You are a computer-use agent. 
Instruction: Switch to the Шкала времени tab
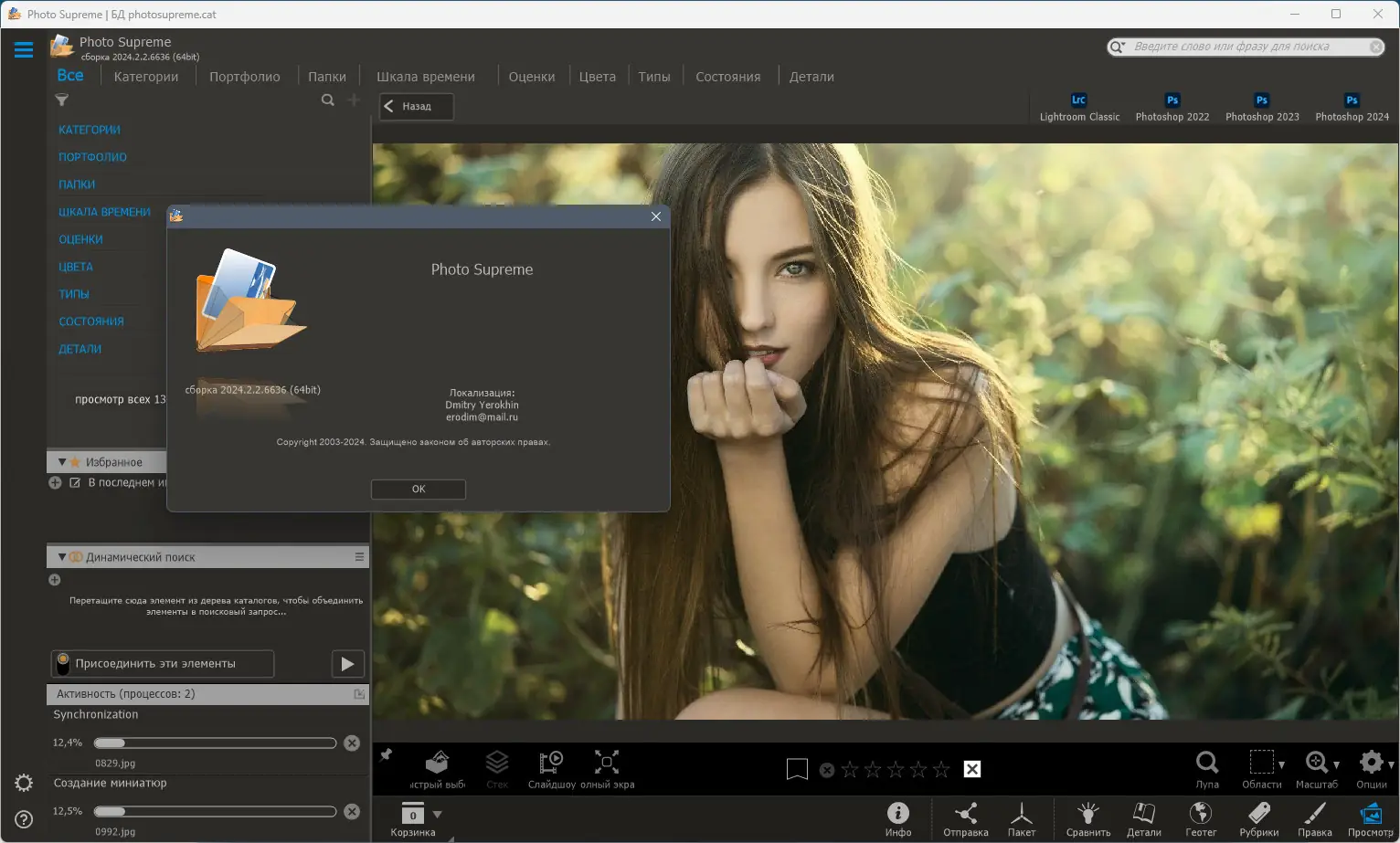425,77
